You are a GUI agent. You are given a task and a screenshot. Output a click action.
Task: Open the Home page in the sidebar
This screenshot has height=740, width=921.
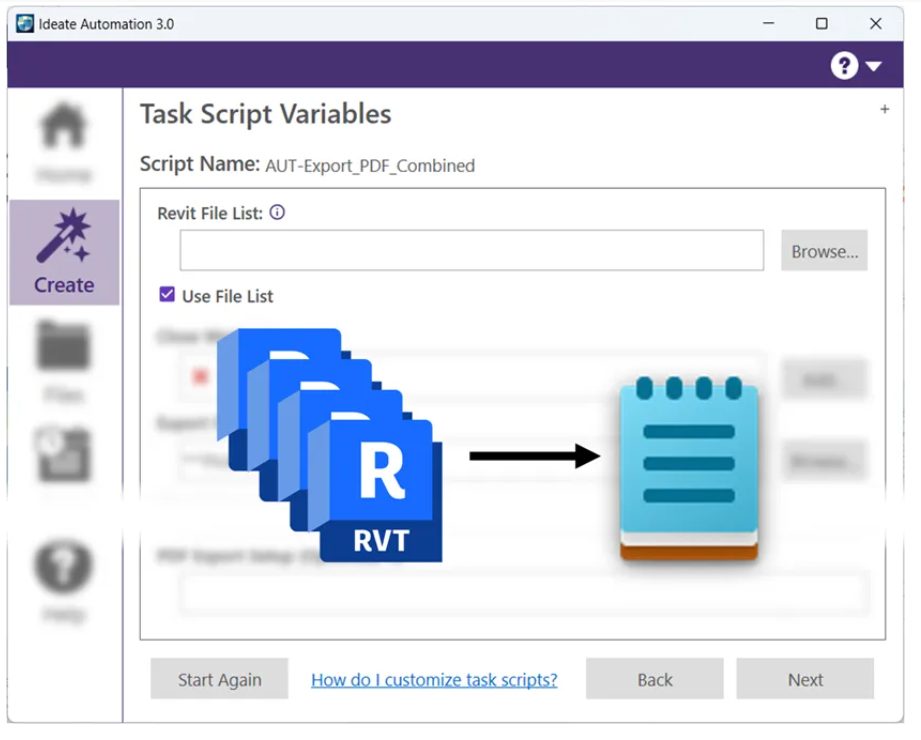click(x=64, y=143)
